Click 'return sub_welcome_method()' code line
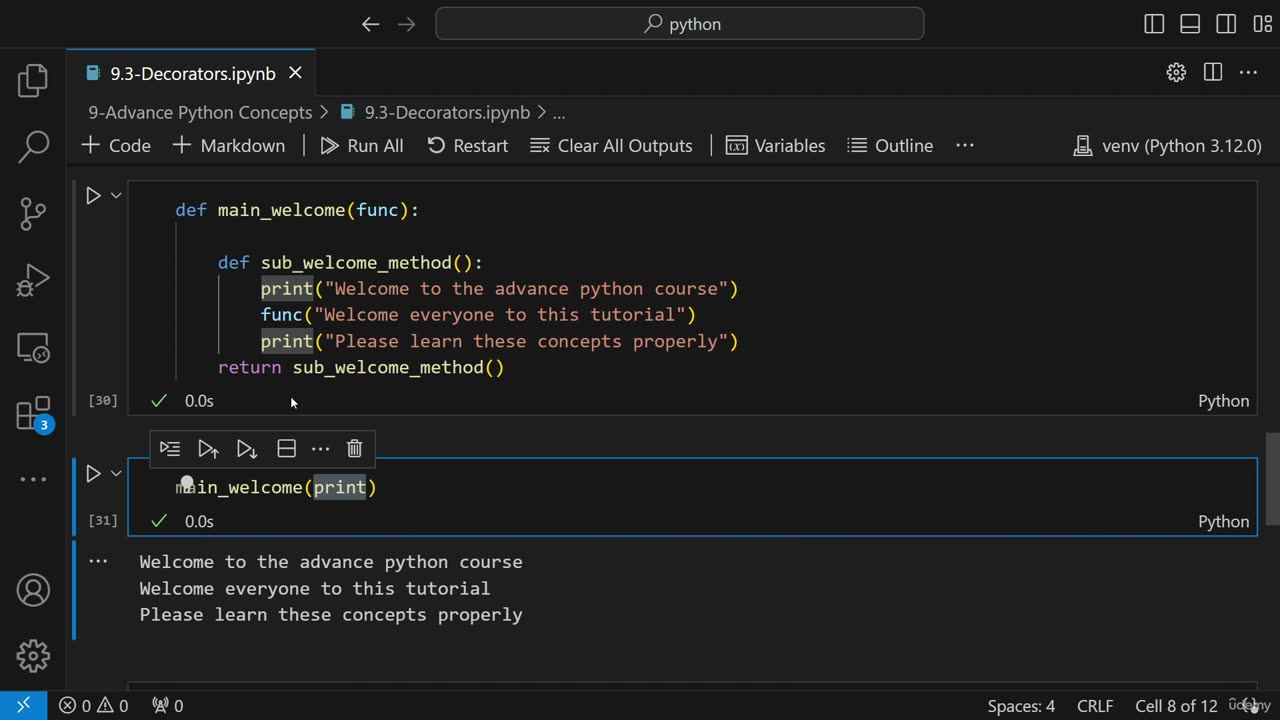The image size is (1280, 720). [361, 368]
